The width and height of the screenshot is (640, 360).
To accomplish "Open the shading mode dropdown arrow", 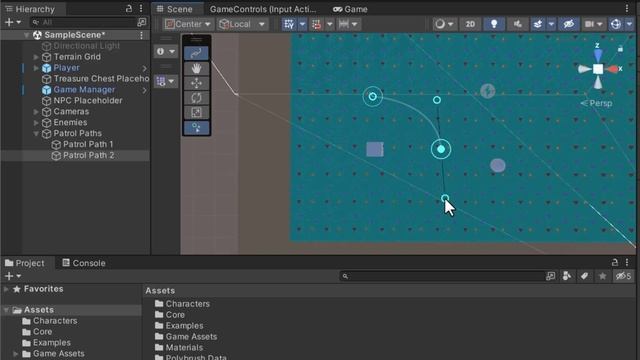I will (451, 24).
